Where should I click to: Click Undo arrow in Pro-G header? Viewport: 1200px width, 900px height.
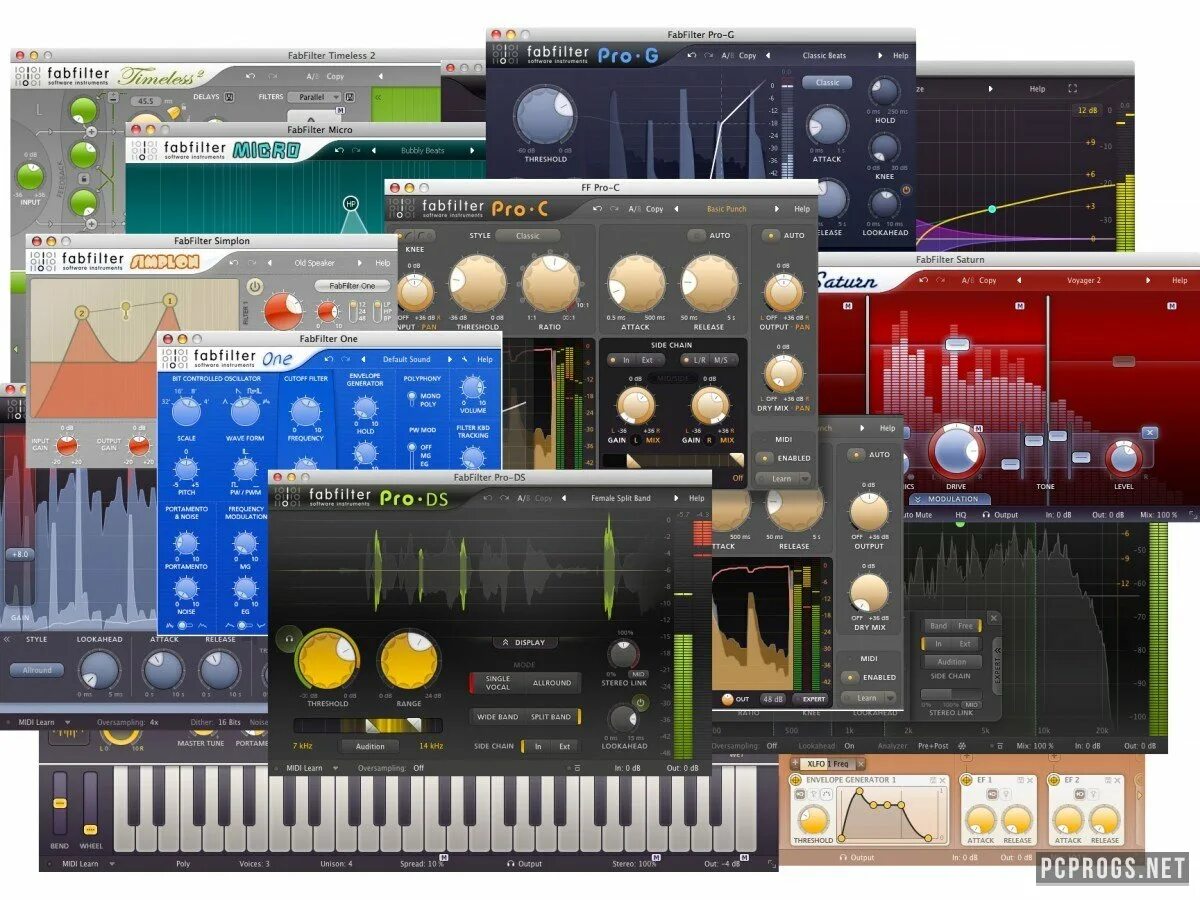point(691,56)
